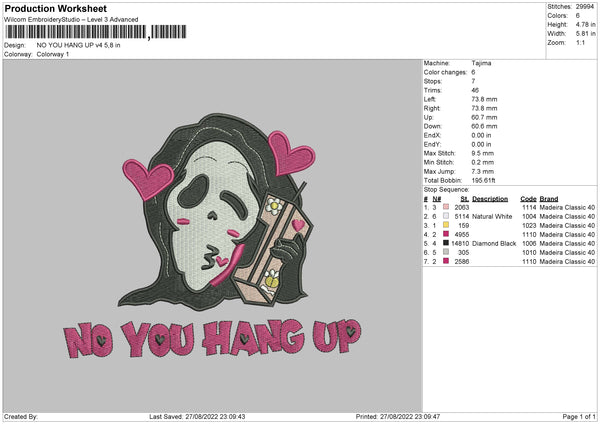Click the Diamond Black color swatch

click(x=443, y=243)
